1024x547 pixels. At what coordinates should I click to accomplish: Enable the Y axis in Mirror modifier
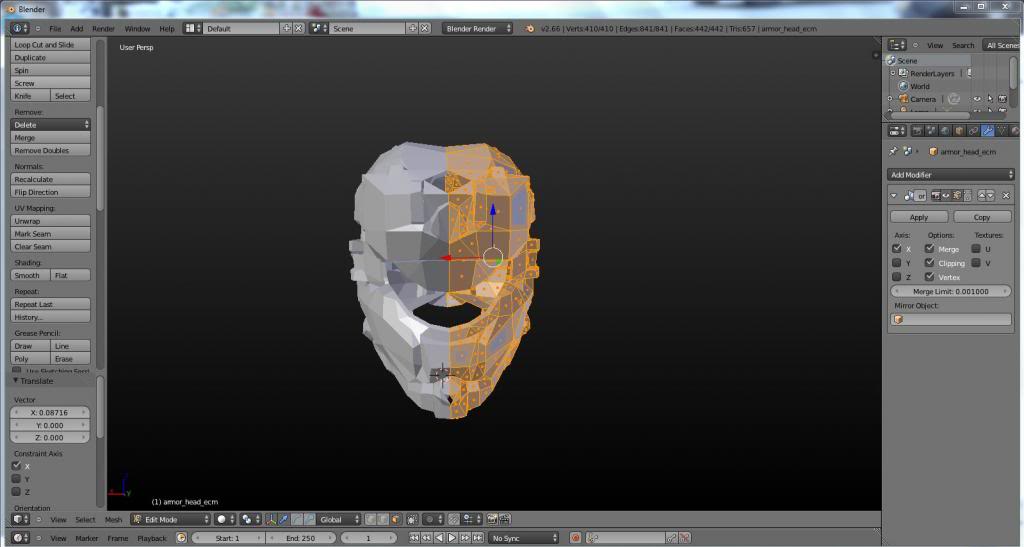pos(897,263)
